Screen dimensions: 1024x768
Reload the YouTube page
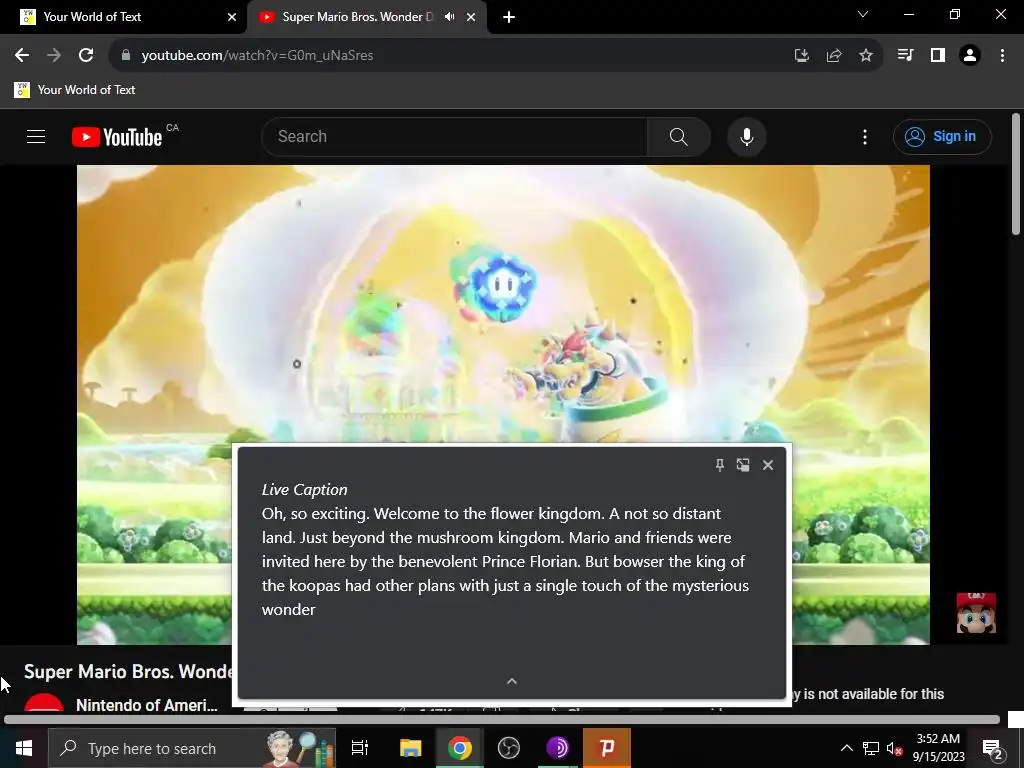[x=86, y=56]
